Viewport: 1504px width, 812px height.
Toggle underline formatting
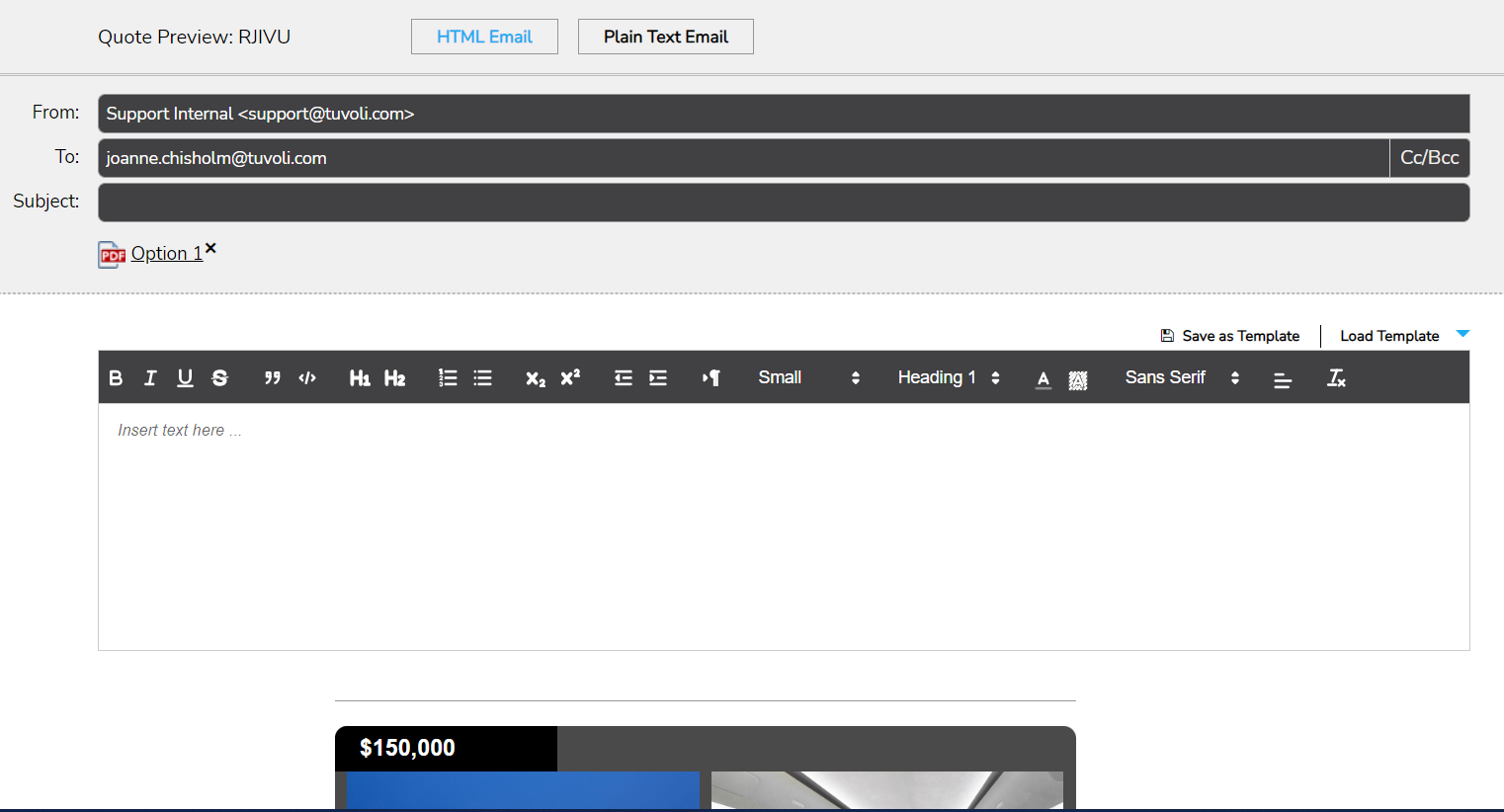(x=185, y=377)
